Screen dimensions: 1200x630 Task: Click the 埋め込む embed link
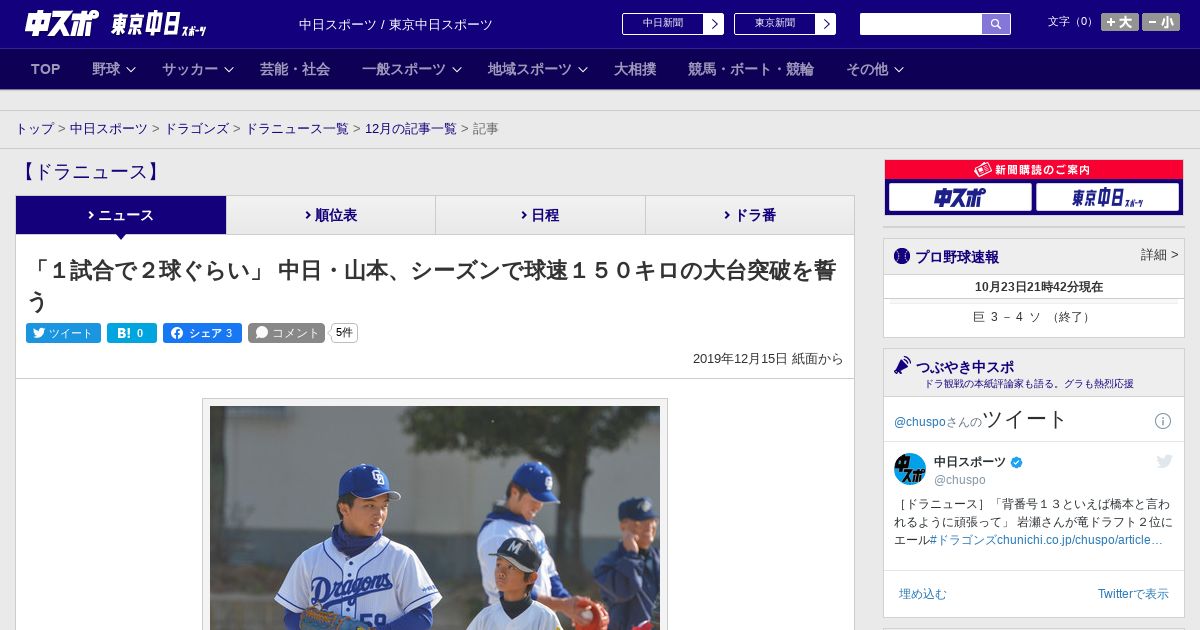(x=922, y=594)
